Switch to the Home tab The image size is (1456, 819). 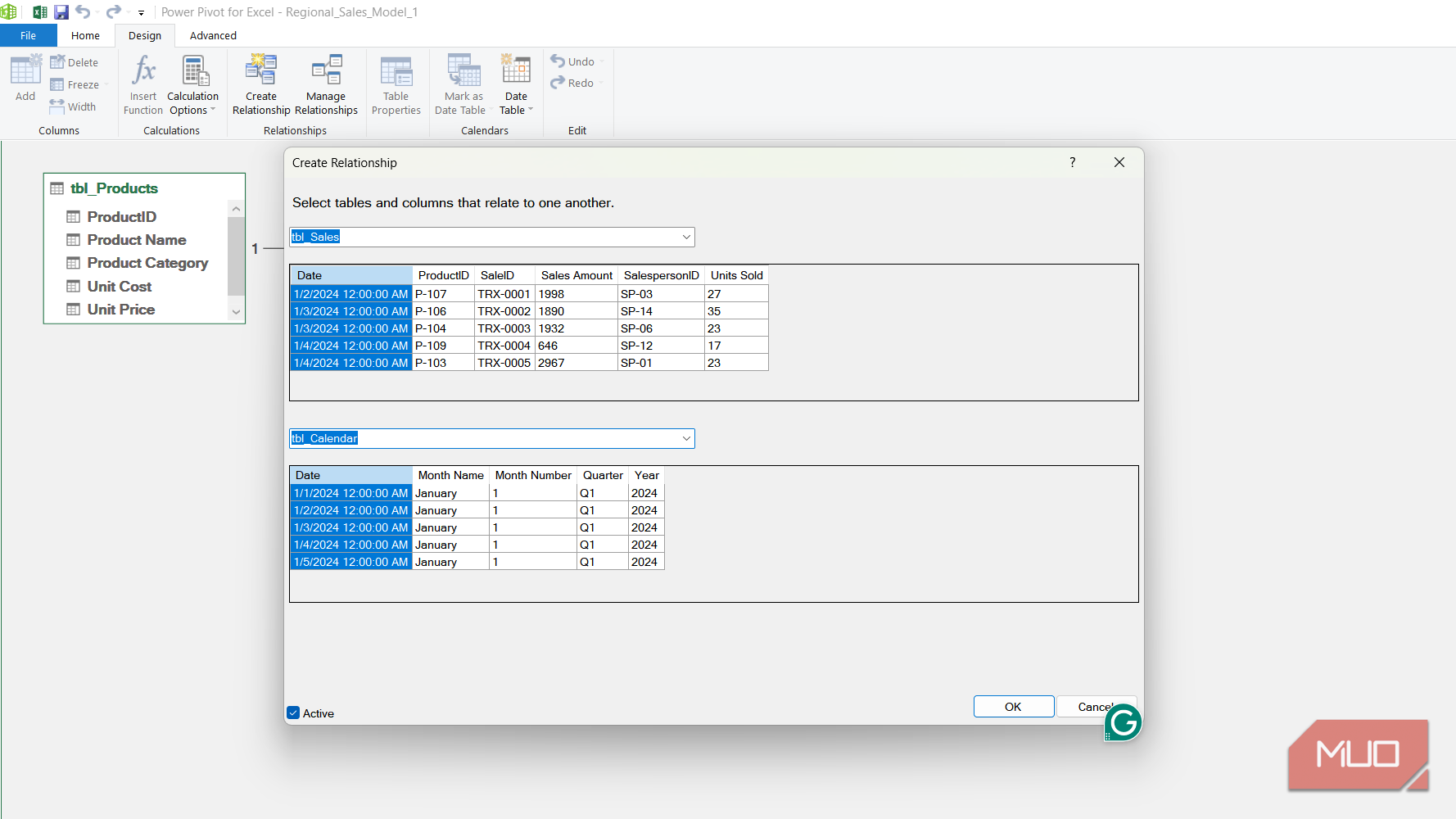click(x=85, y=35)
